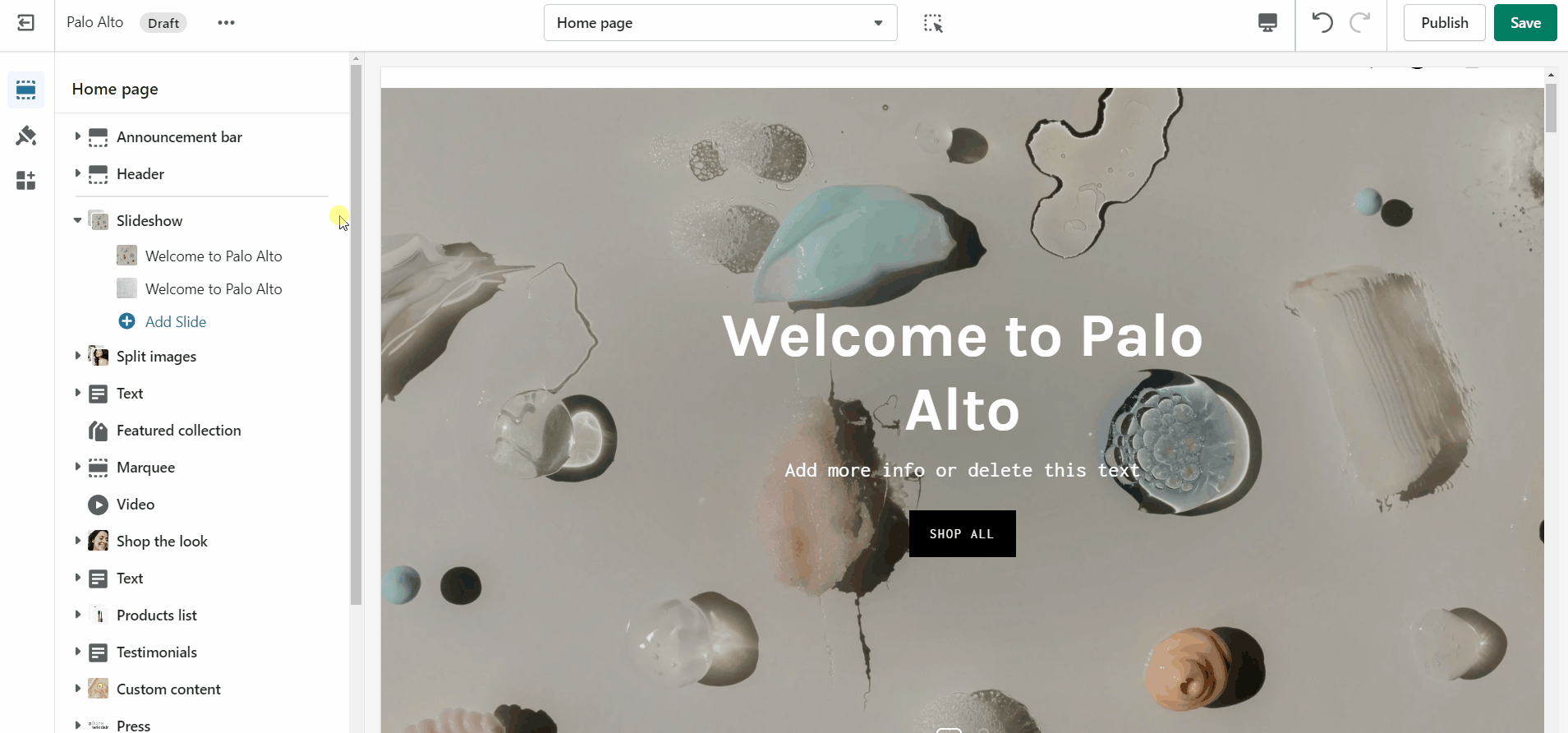The height and width of the screenshot is (733, 1568).
Task: Expand the Shop the look section
Action: (x=77, y=541)
